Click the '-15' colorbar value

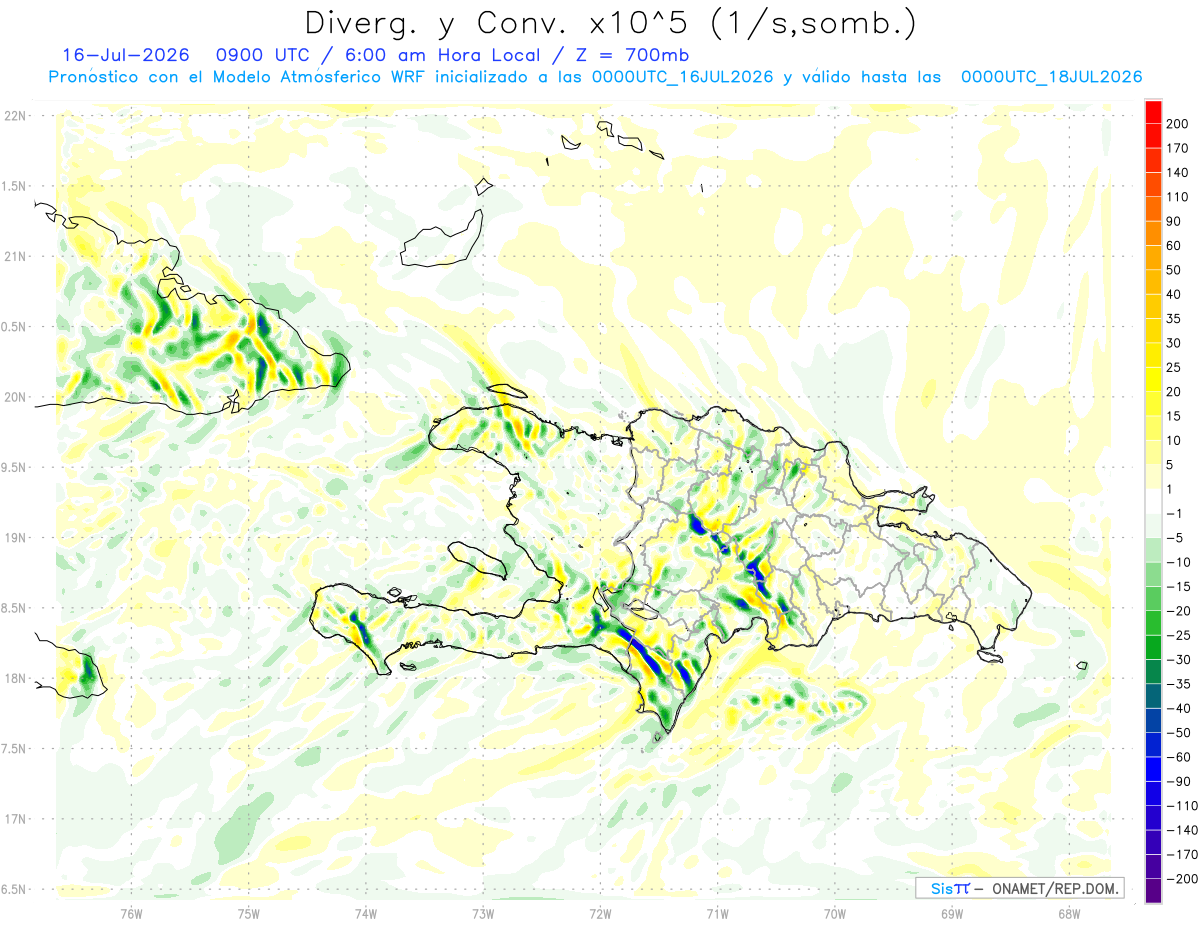pos(1178,587)
